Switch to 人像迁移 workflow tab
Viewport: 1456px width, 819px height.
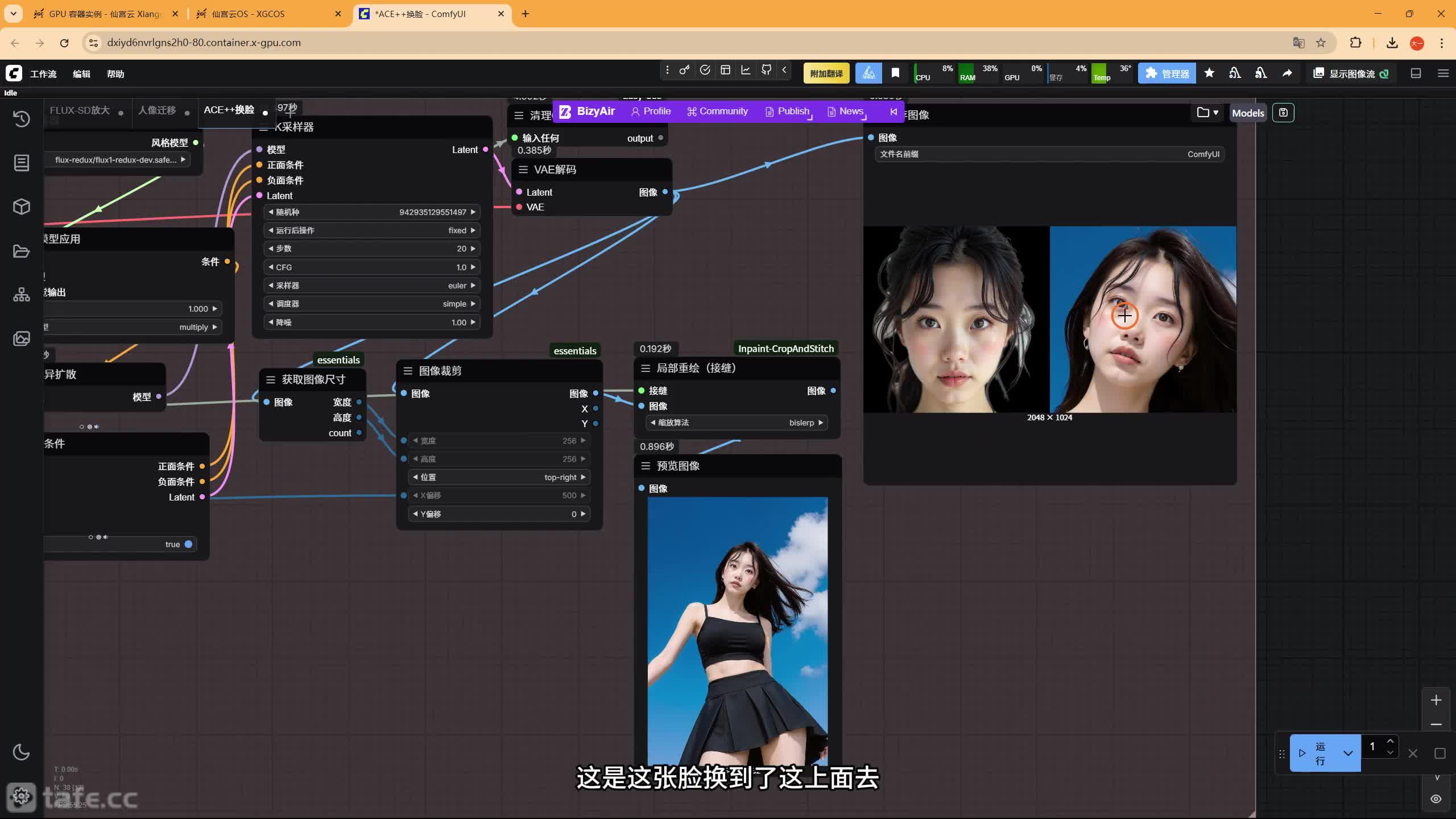pos(157,110)
